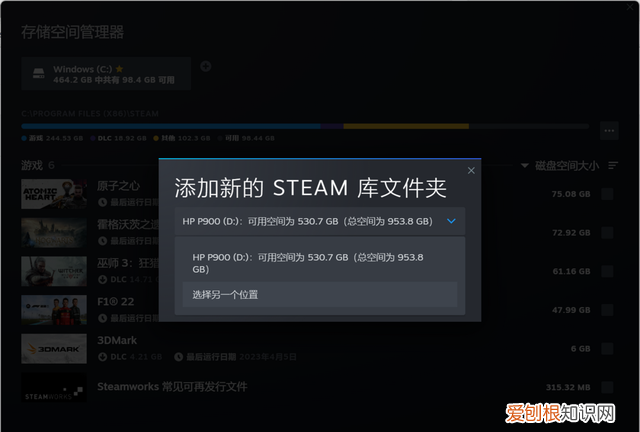640x432 pixels.
Task: Click the clock icon under 原子之心
Action: click(x=102, y=202)
